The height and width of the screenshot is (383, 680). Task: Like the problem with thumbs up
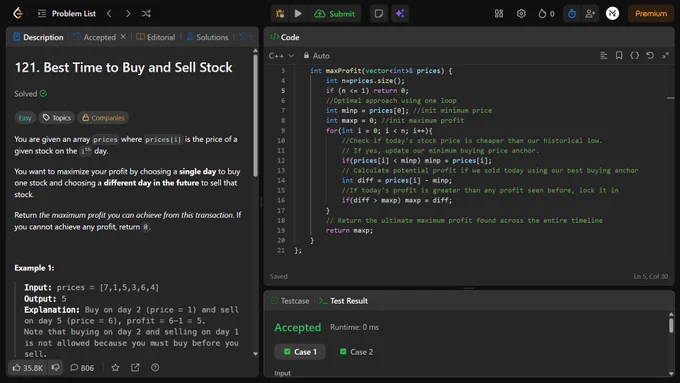tap(27, 368)
